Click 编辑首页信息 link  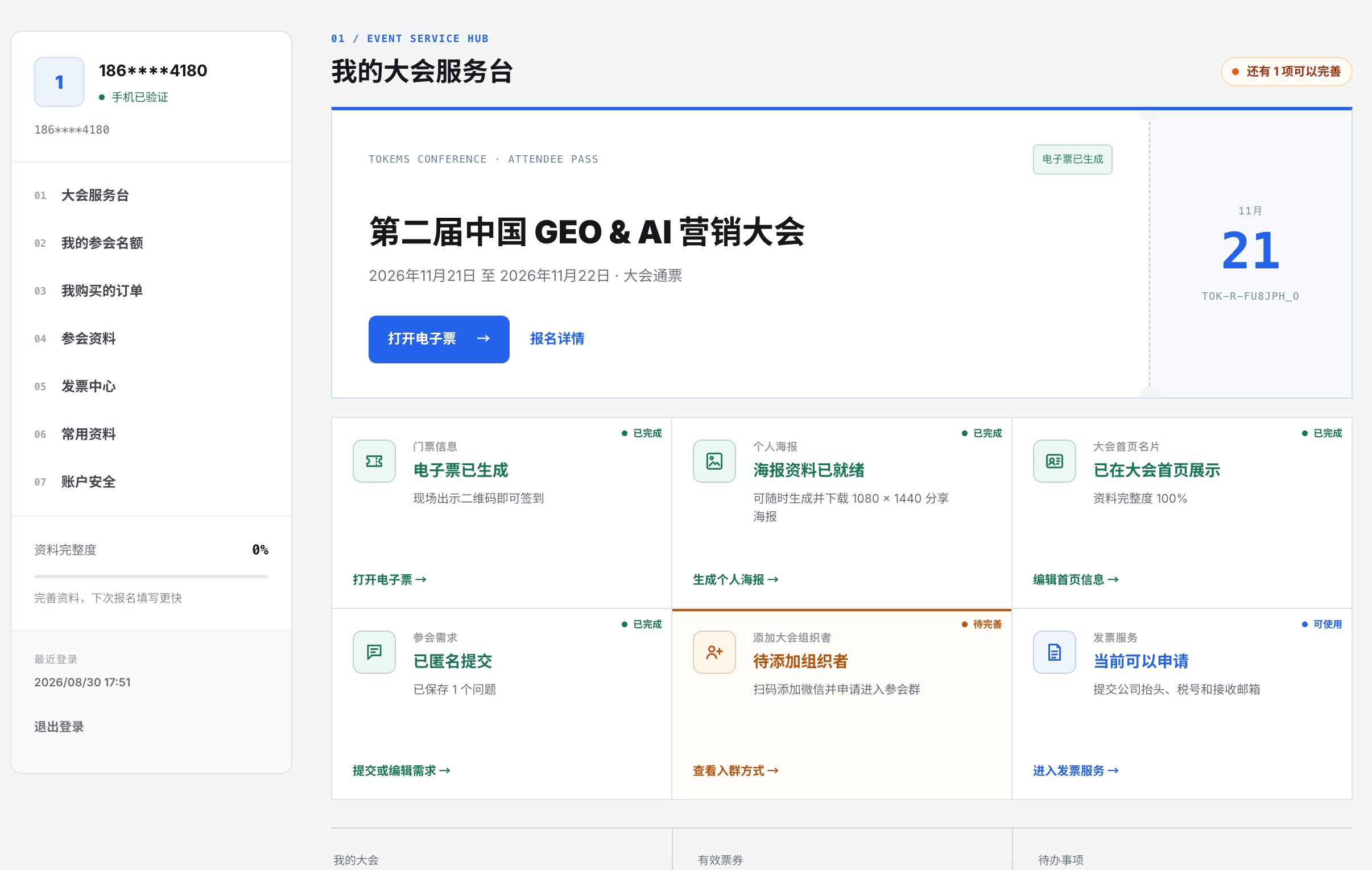pyautogui.click(x=1076, y=579)
